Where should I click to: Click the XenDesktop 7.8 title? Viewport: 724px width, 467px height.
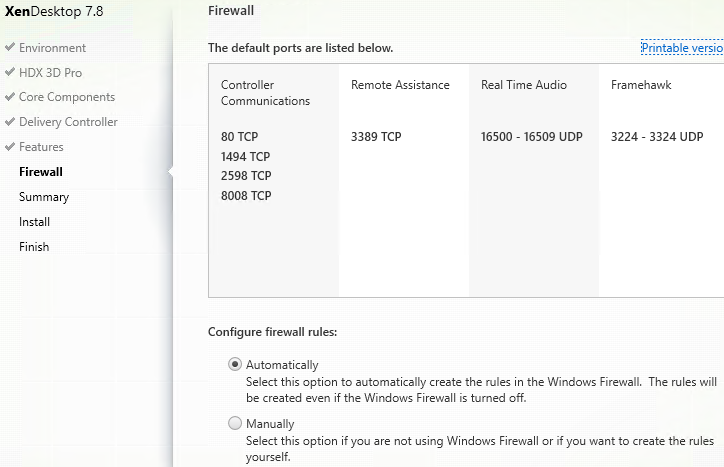[x=54, y=11]
